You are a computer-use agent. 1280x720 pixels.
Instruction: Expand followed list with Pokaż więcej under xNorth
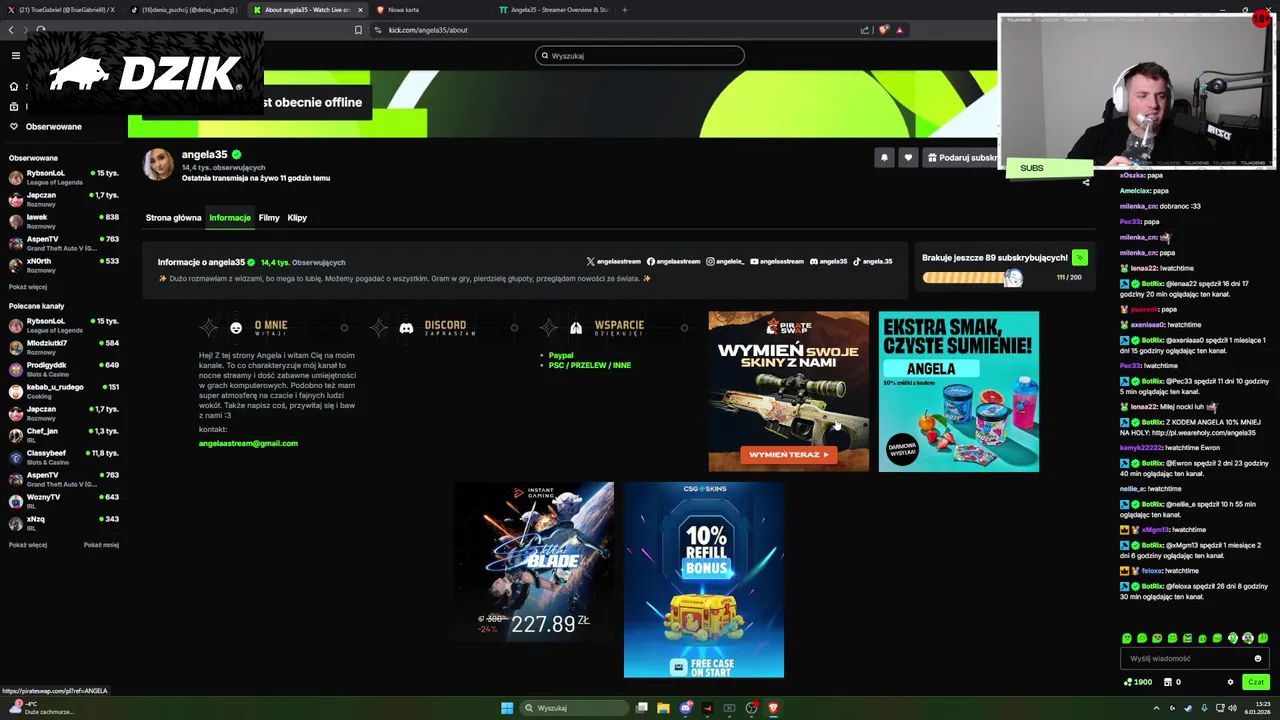coord(28,287)
